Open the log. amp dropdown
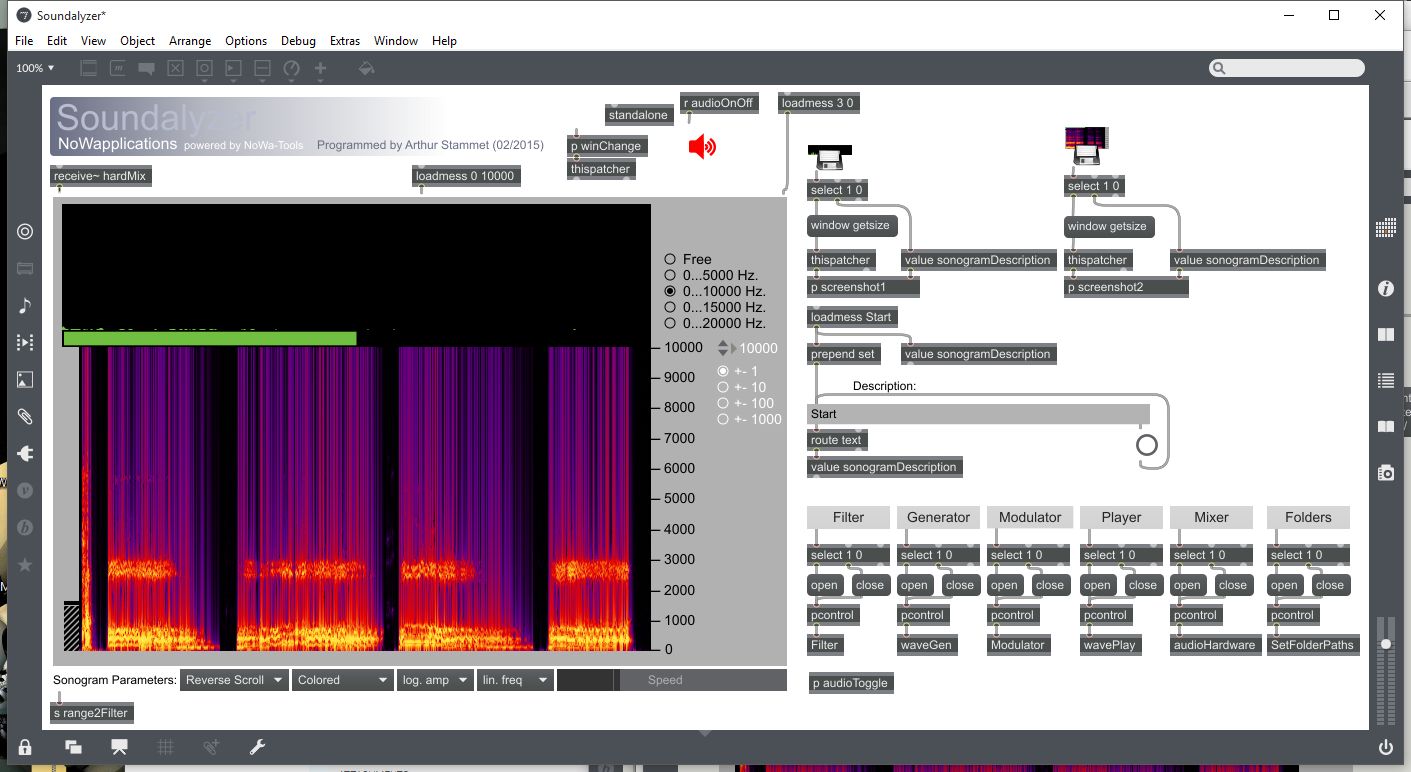Screen dimensions: 1411x772 434,680
